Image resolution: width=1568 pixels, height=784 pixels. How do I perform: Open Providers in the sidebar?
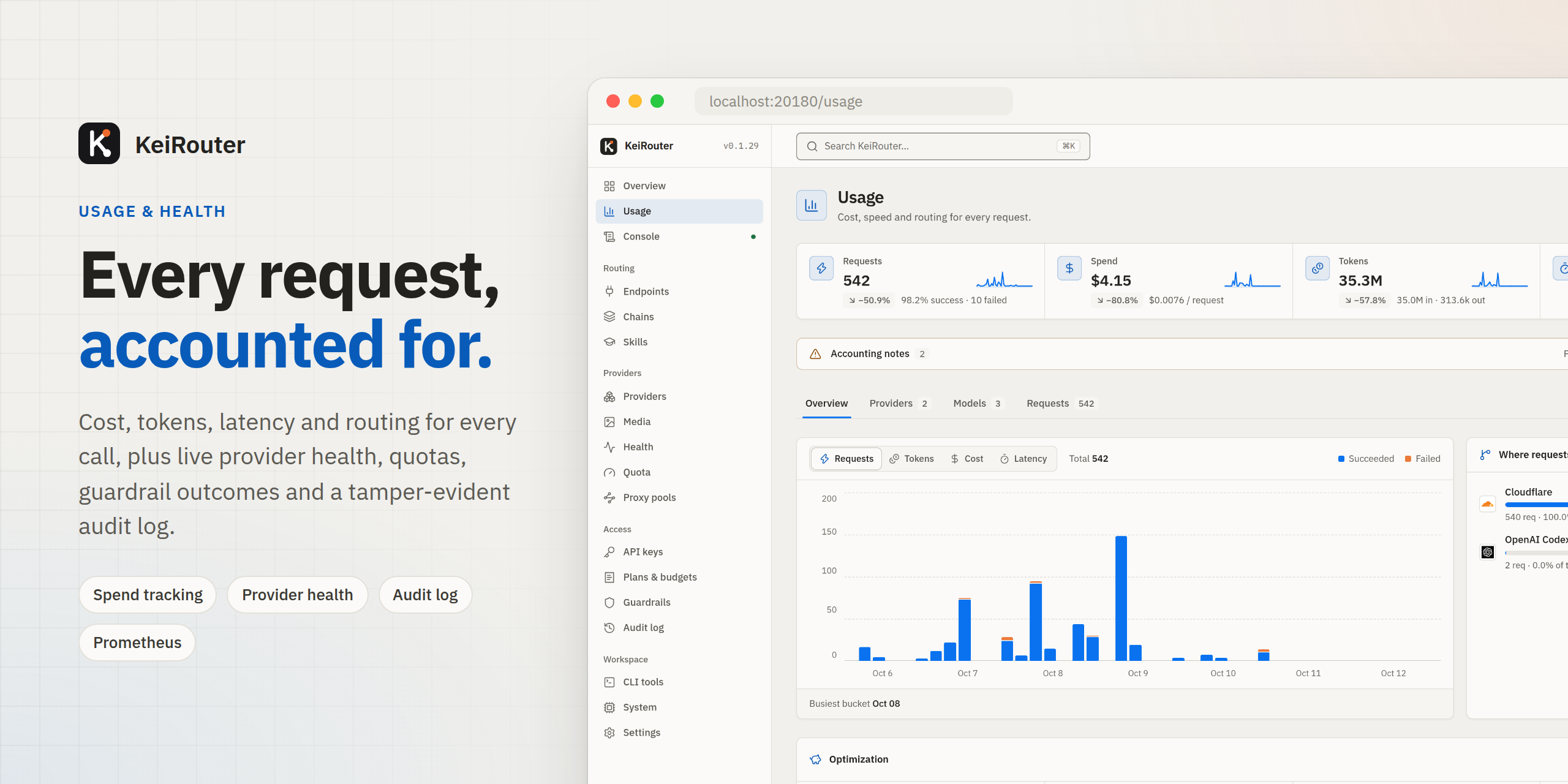(x=679, y=396)
